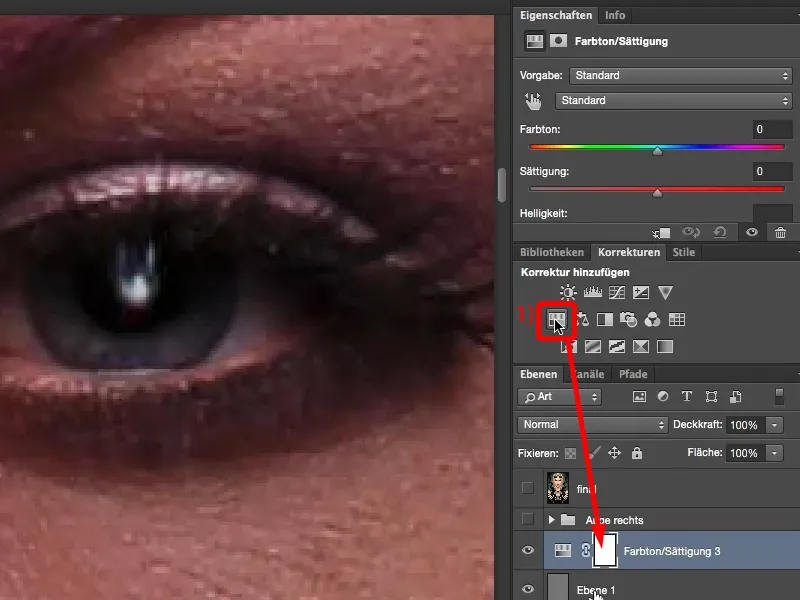Open the Art layer filter dropdown
Screen dimensions: 800x600
pyautogui.click(x=560, y=397)
